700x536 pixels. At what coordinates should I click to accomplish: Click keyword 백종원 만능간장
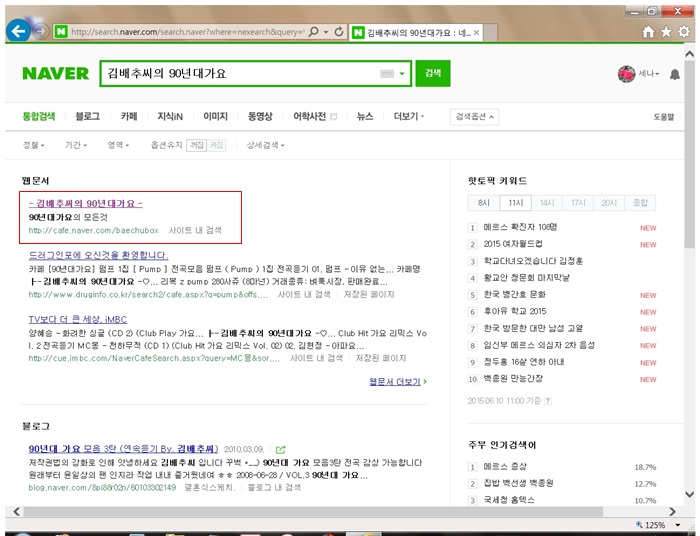click(x=513, y=379)
